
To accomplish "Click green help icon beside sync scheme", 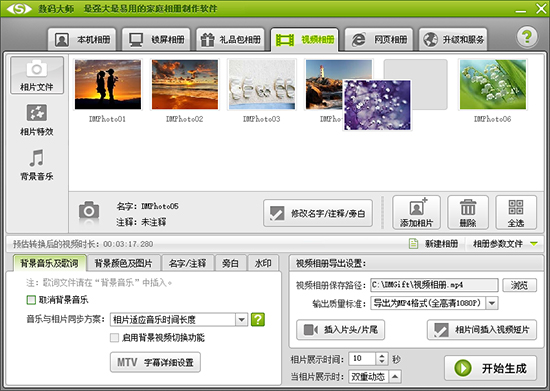I will [258, 319].
